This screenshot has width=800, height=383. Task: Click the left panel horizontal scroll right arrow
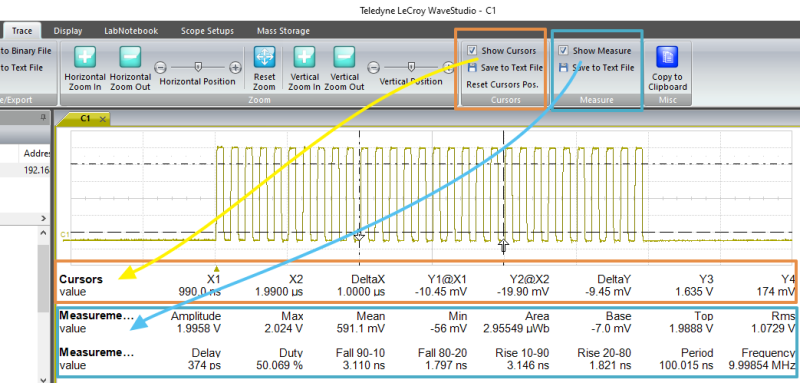43,218
